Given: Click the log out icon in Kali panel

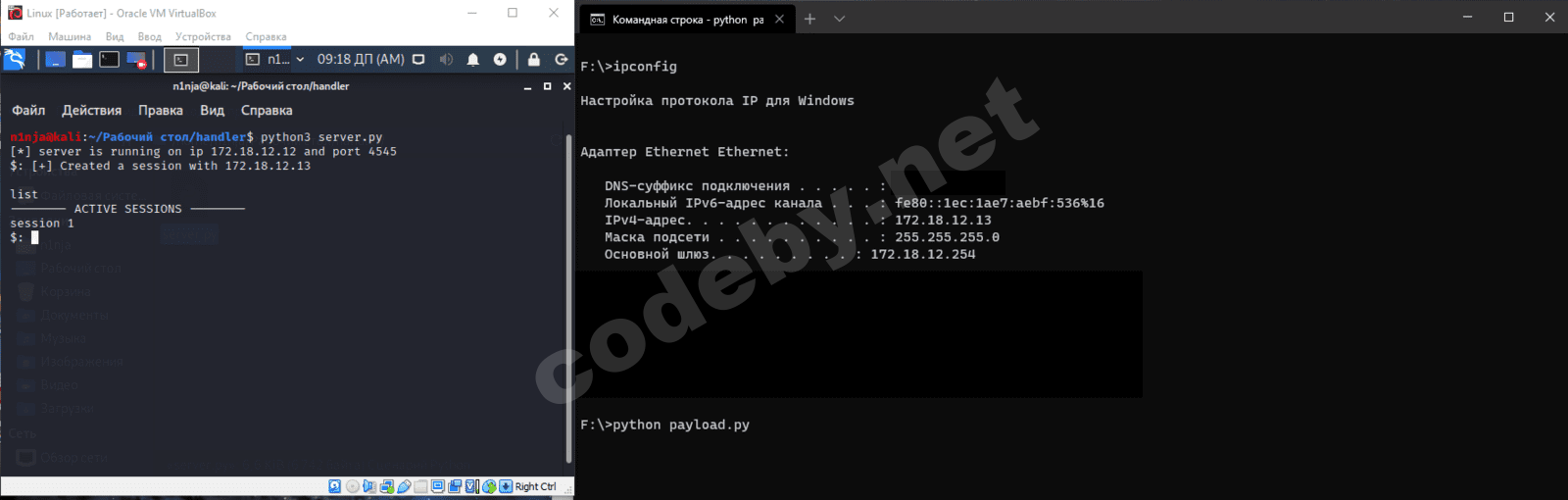Looking at the screenshot, I should click(562, 60).
